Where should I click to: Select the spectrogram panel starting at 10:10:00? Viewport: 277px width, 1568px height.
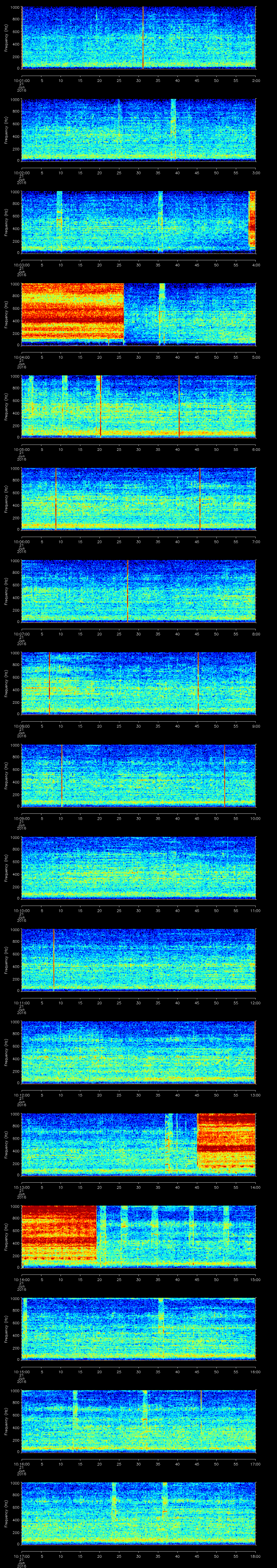(138, 869)
